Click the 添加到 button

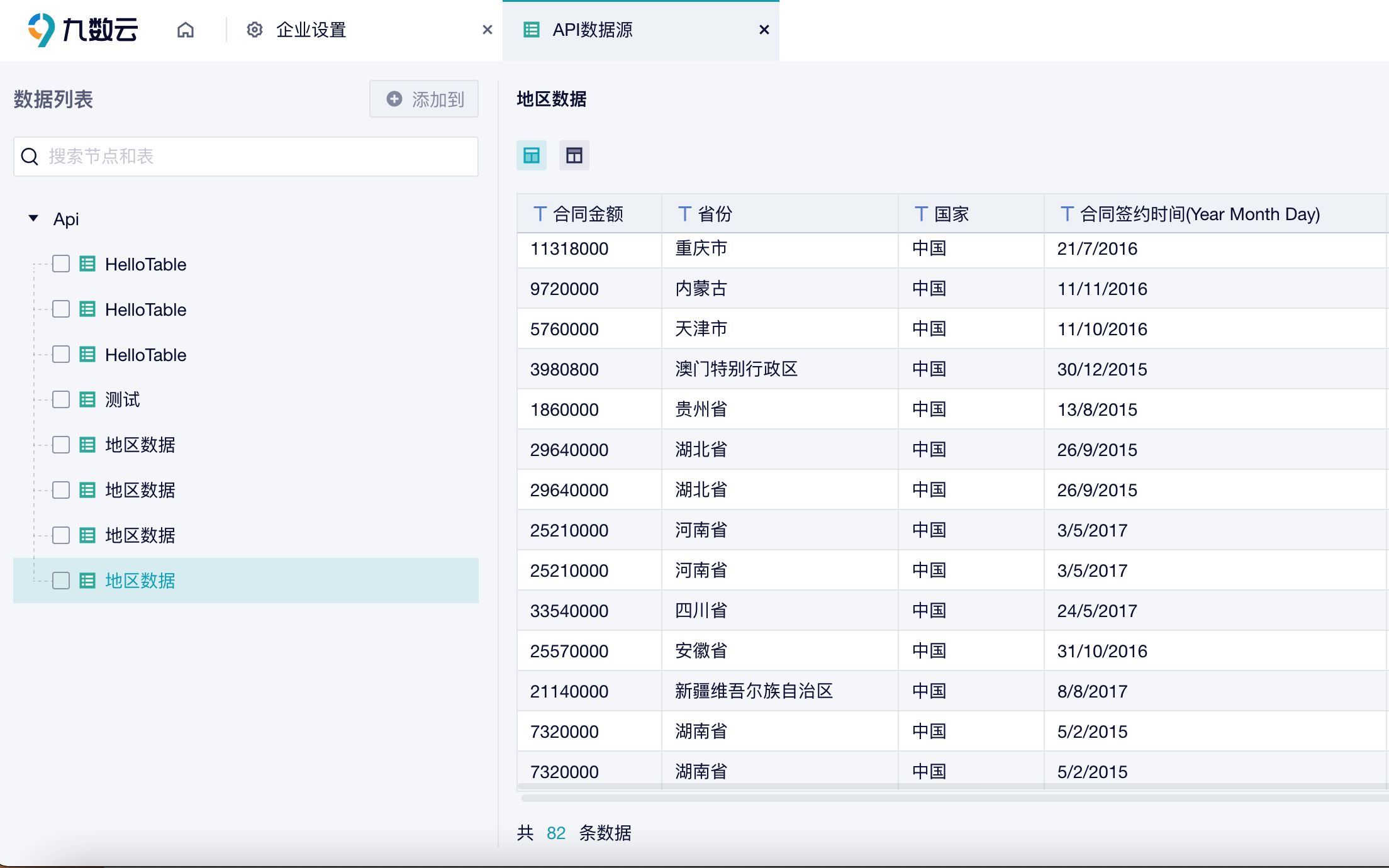424,99
